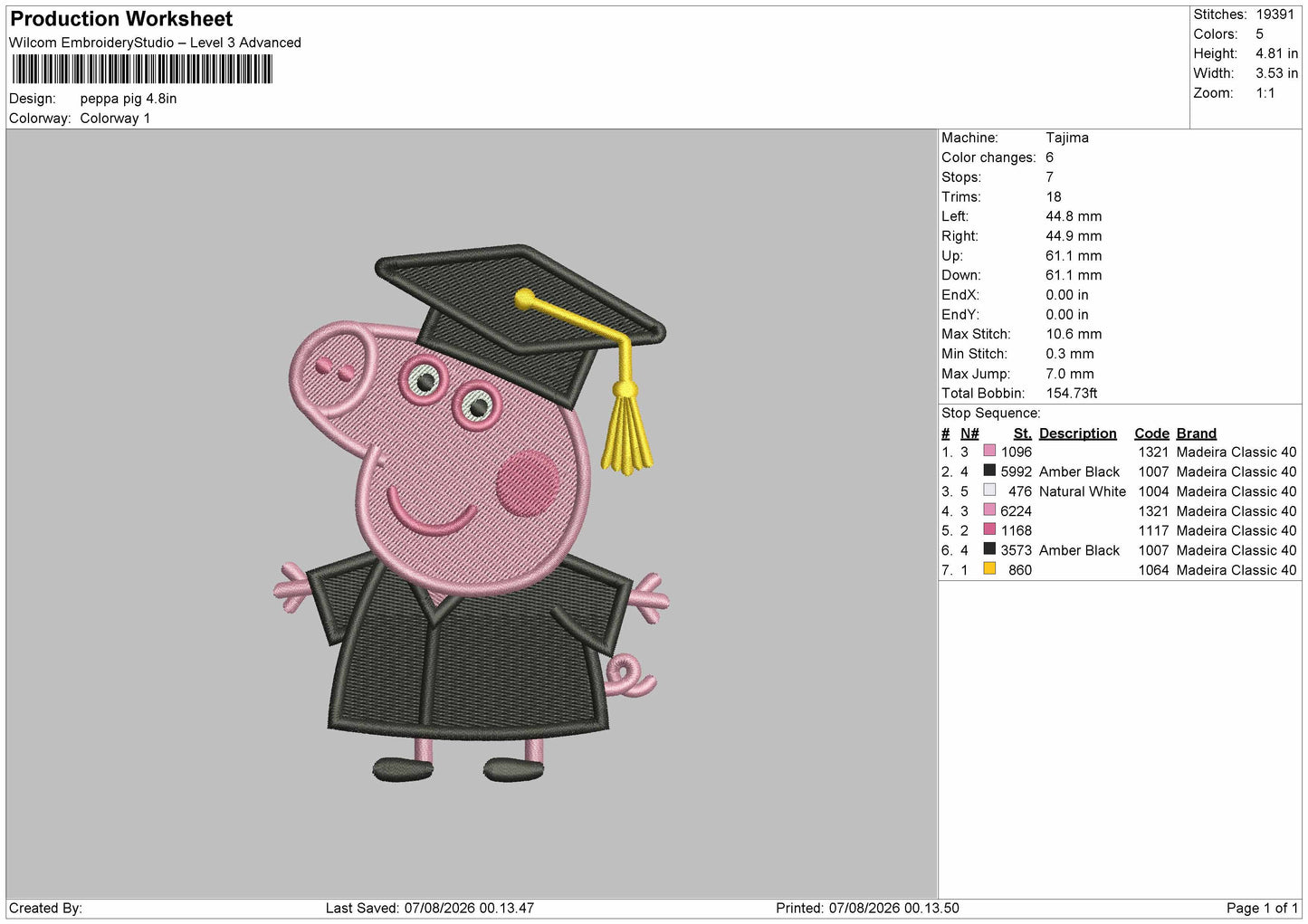
Task: Click the Width value '3.53 in'
Action: coord(1276,73)
